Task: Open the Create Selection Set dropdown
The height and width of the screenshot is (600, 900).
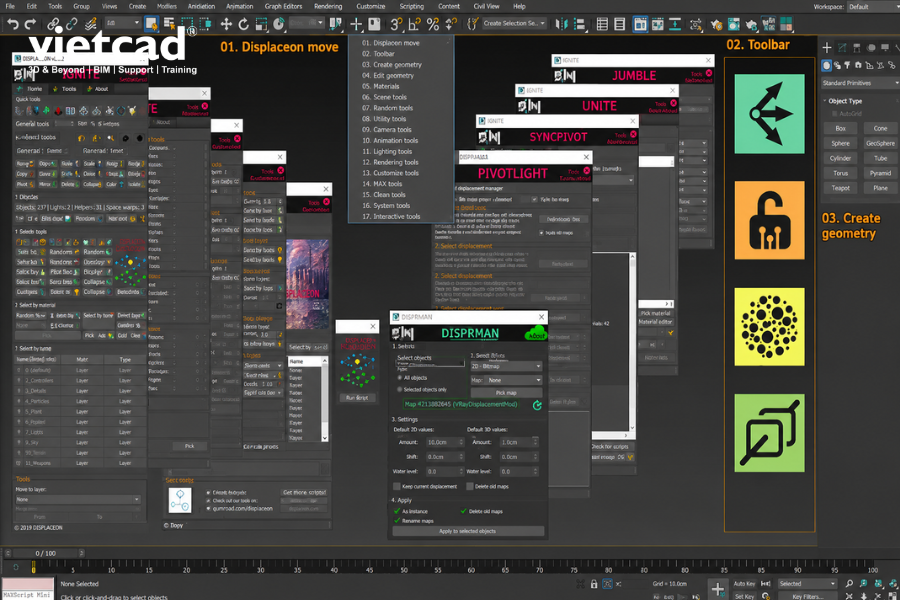Action: (x=514, y=24)
